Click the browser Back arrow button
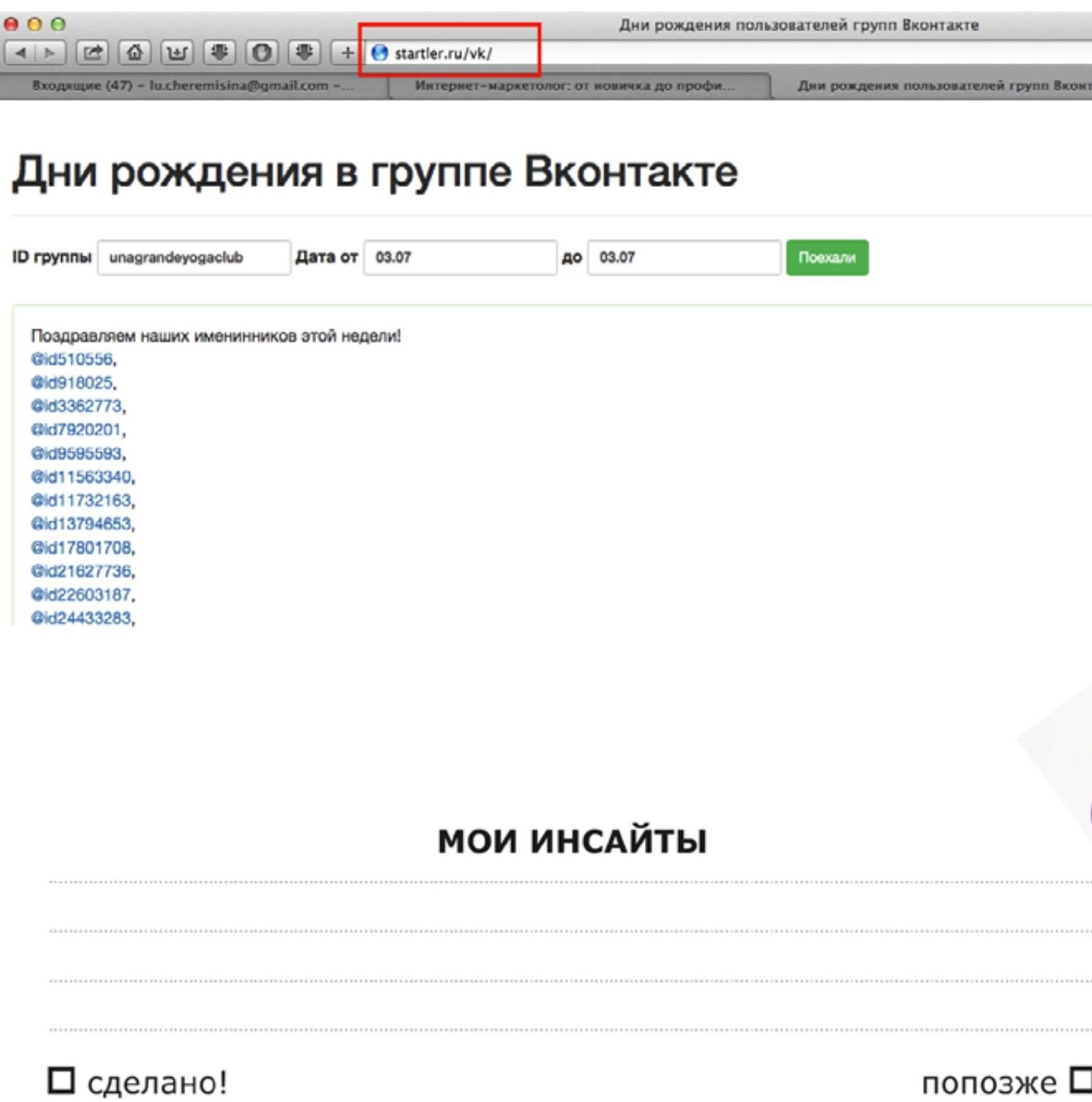The image size is (1092, 1102). click(21, 53)
